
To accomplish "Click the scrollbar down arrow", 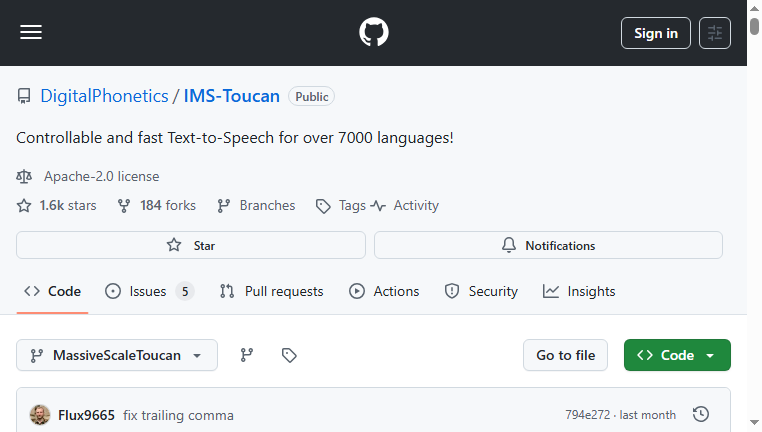I will click(x=754, y=423).
